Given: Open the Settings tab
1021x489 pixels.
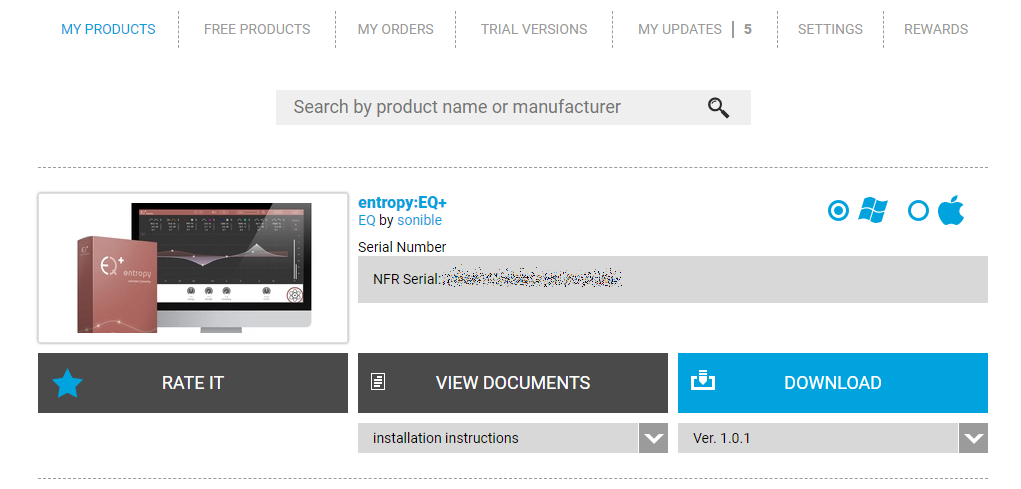Looking at the screenshot, I should [x=830, y=29].
